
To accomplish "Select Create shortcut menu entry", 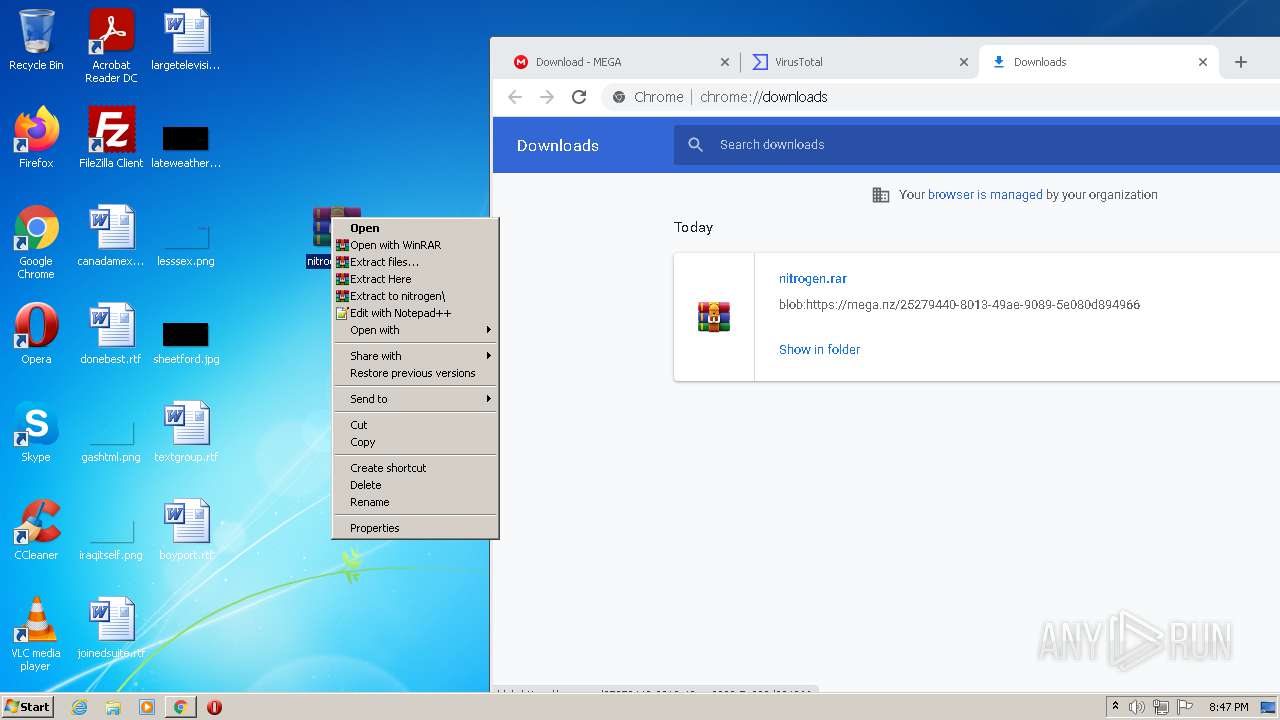I will [x=415, y=468].
